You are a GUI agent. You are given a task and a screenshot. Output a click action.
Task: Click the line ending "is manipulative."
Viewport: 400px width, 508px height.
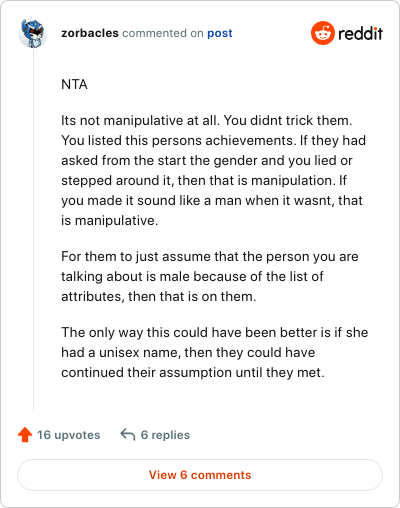(x=110, y=220)
